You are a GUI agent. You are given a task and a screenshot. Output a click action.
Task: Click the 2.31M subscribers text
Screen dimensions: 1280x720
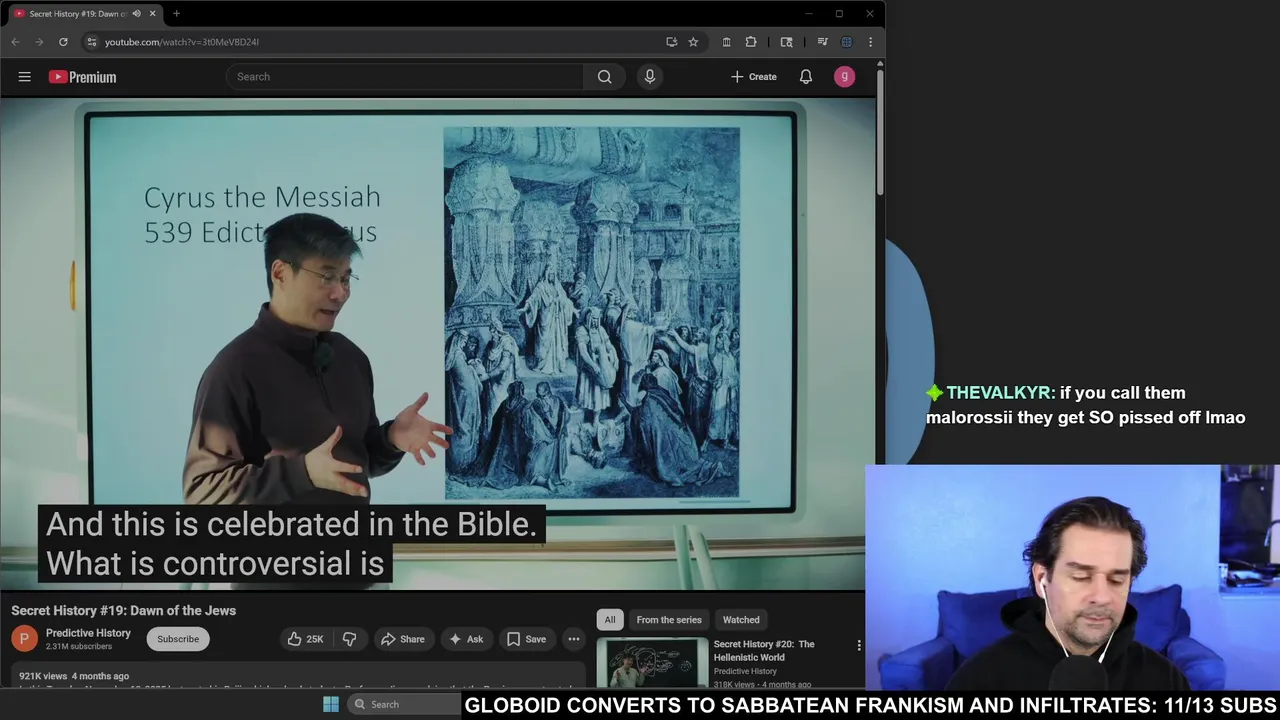[x=79, y=647]
